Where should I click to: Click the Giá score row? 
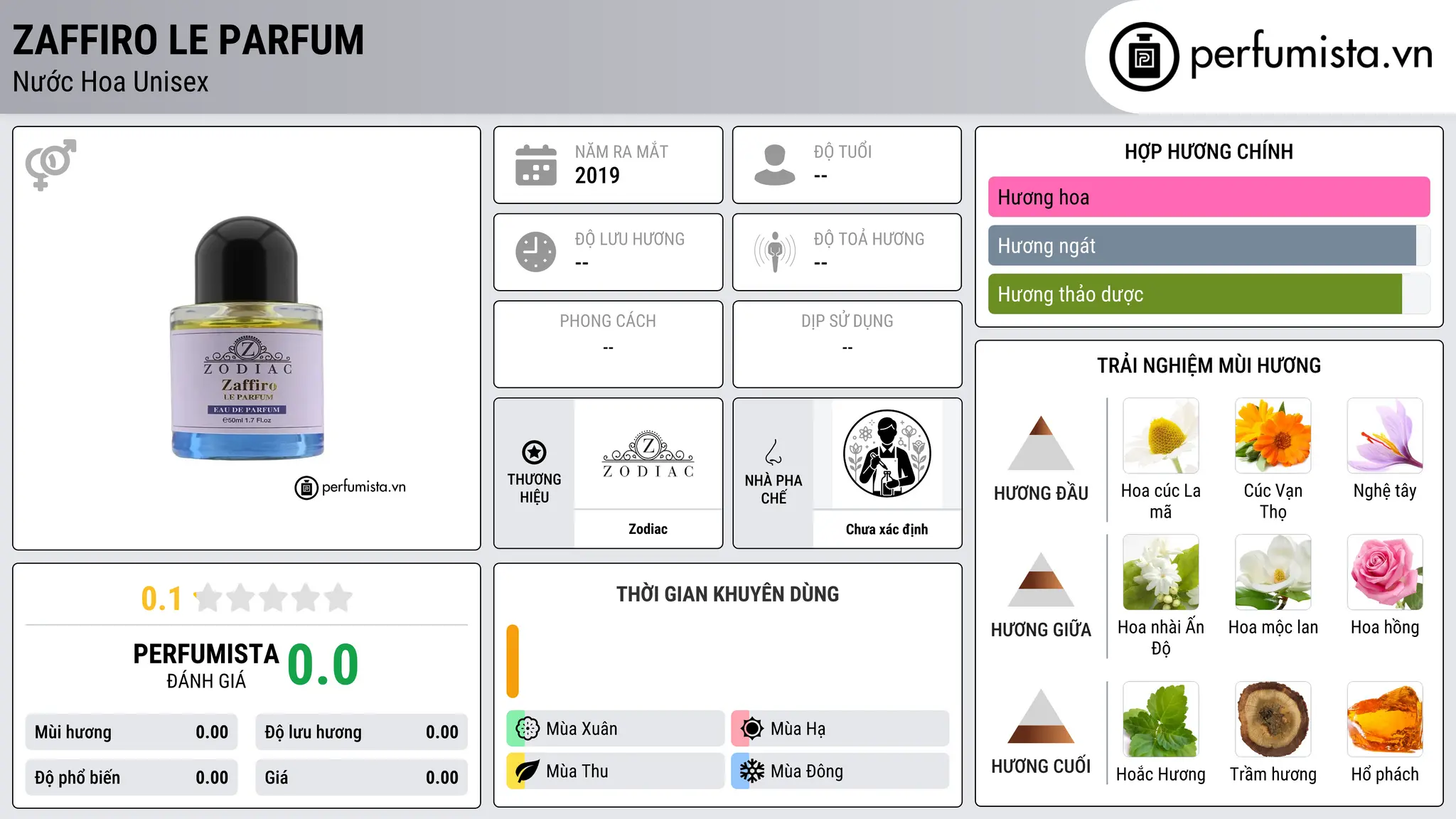click(x=362, y=778)
